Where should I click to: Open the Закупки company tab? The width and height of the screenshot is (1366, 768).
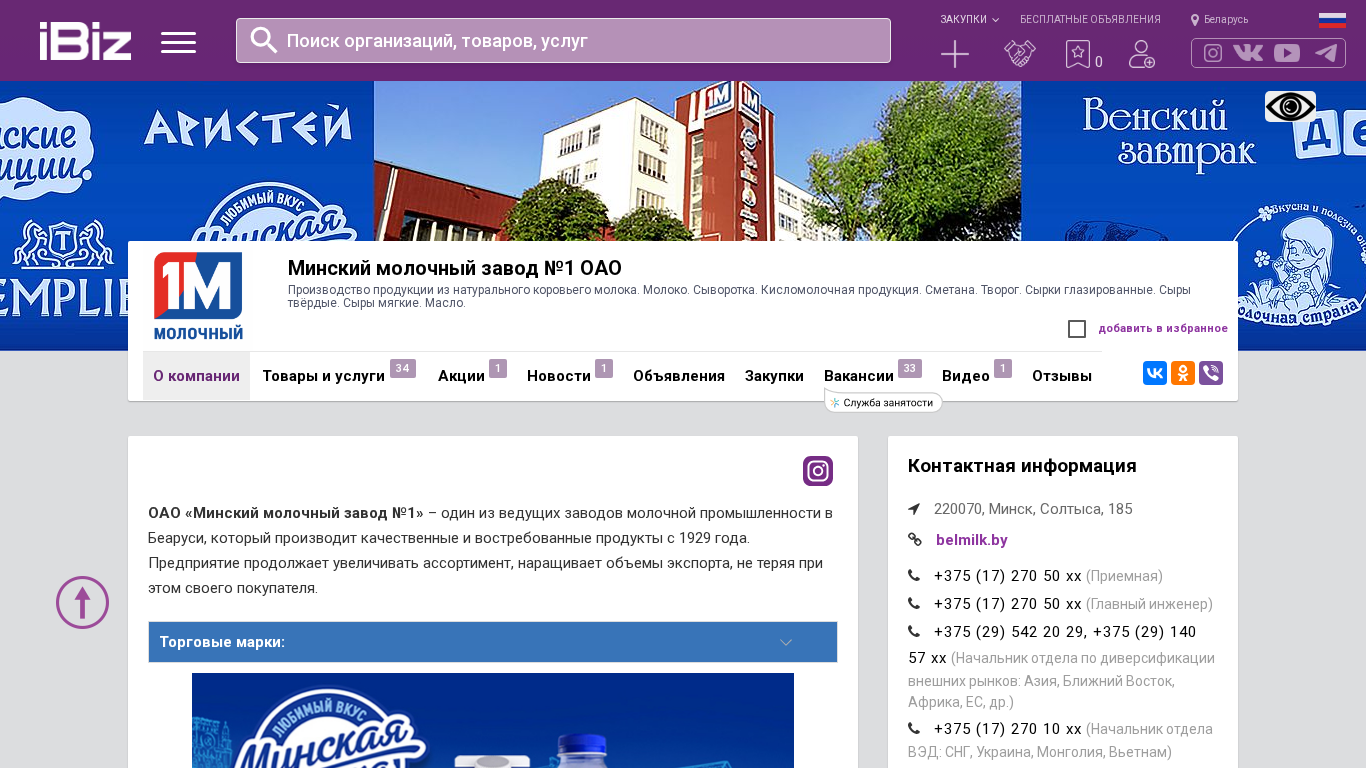tap(774, 376)
